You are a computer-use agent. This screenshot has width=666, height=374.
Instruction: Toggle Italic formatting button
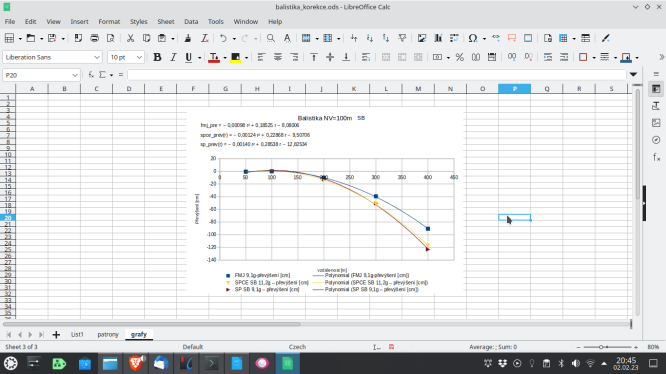[x=173, y=57]
